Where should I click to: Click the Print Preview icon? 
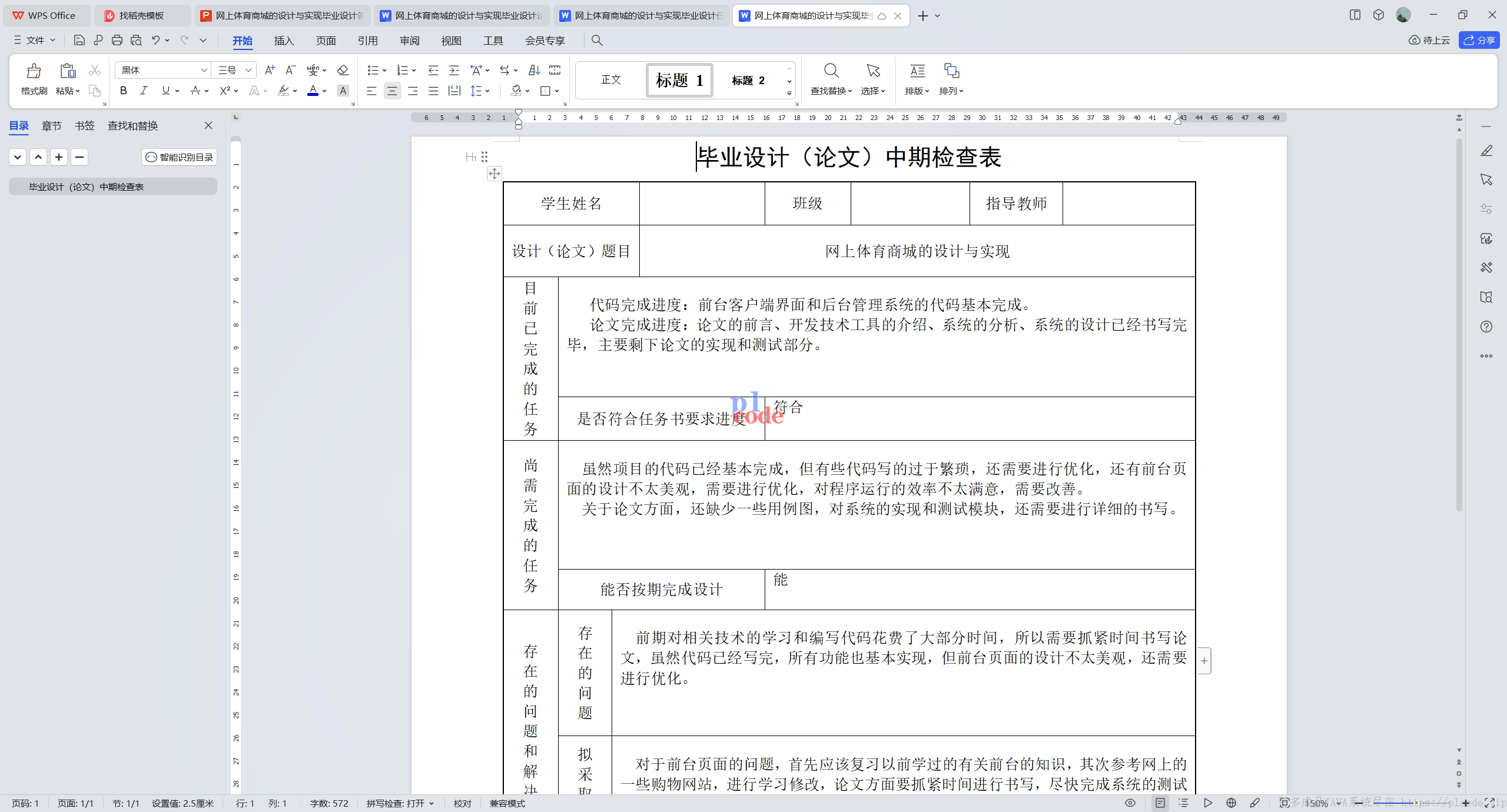136,40
